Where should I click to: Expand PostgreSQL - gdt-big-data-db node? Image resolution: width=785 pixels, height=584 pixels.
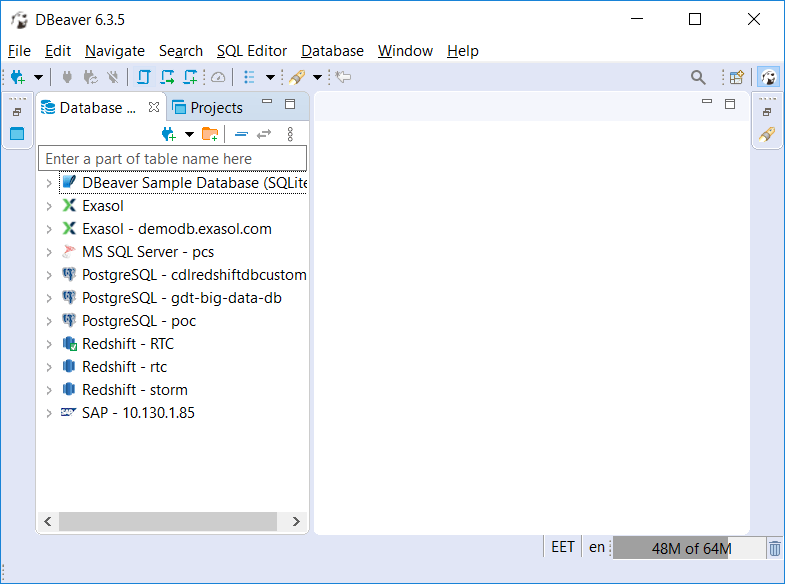tap(49, 298)
